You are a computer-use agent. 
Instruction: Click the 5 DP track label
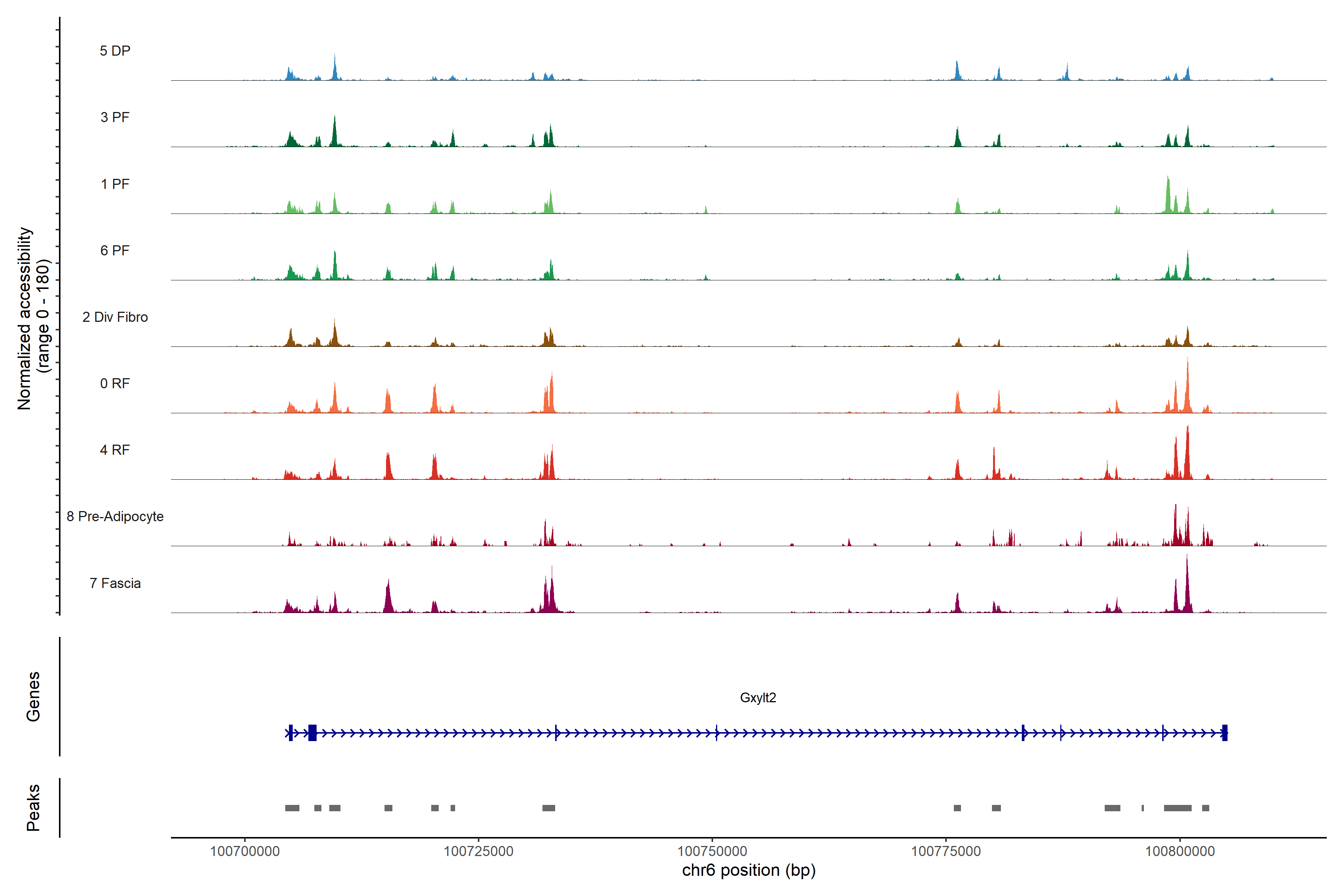click(x=115, y=51)
